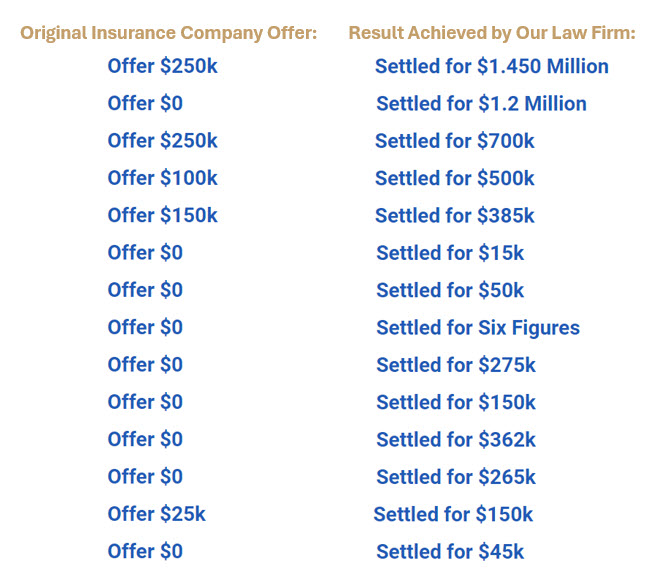This screenshot has width=665, height=580.
Task: Click 'Settled for $45k' at bottom
Action: [x=450, y=552]
